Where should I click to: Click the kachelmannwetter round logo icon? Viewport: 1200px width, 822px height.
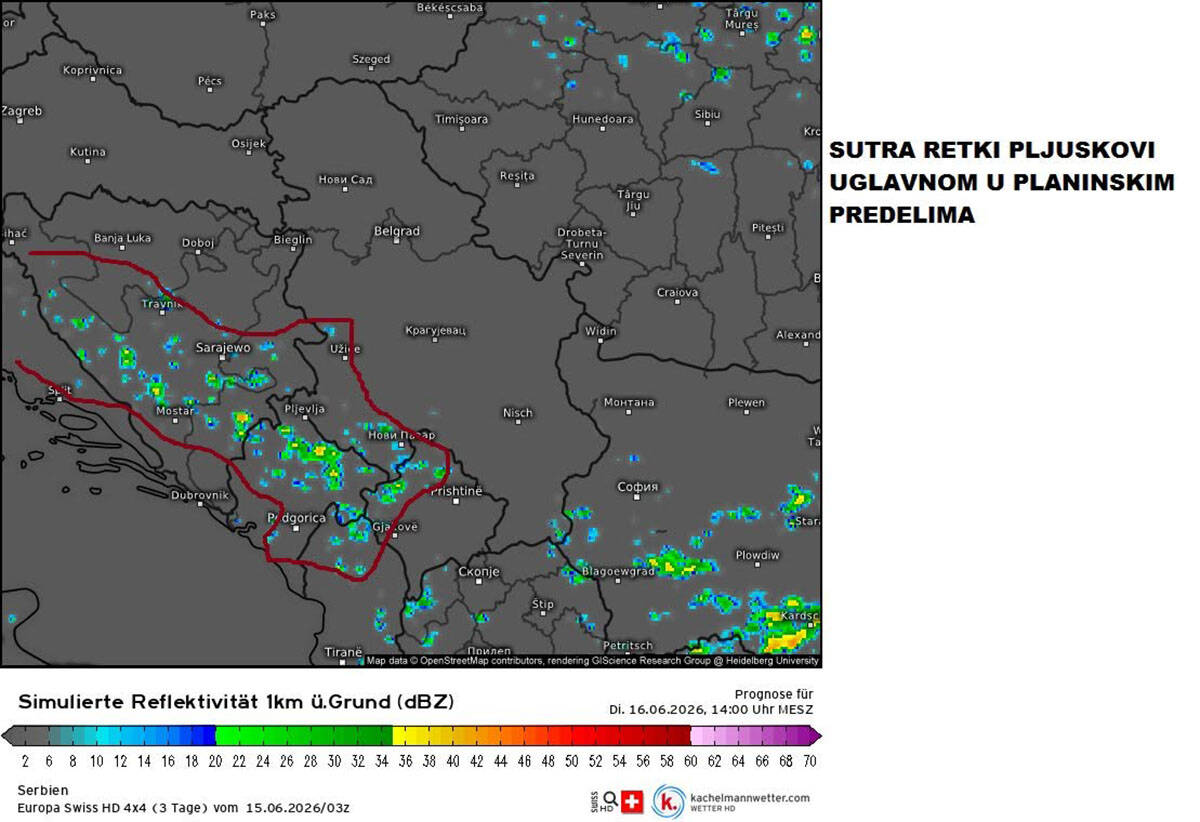tap(669, 801)
